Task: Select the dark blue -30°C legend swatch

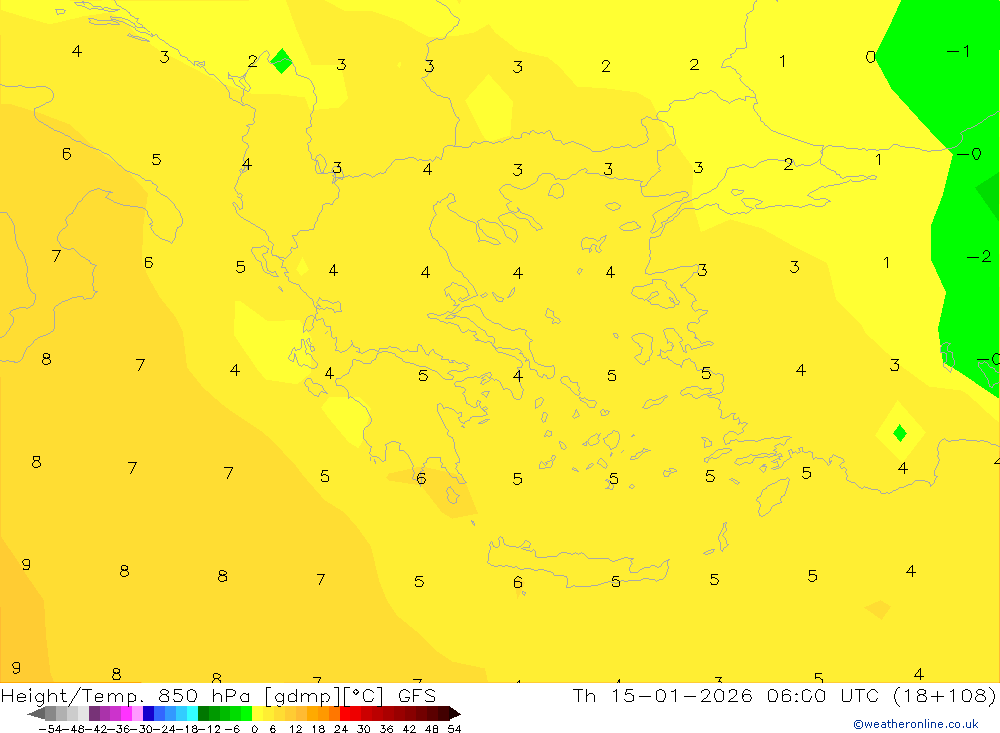Action: [x=148, y=713]
